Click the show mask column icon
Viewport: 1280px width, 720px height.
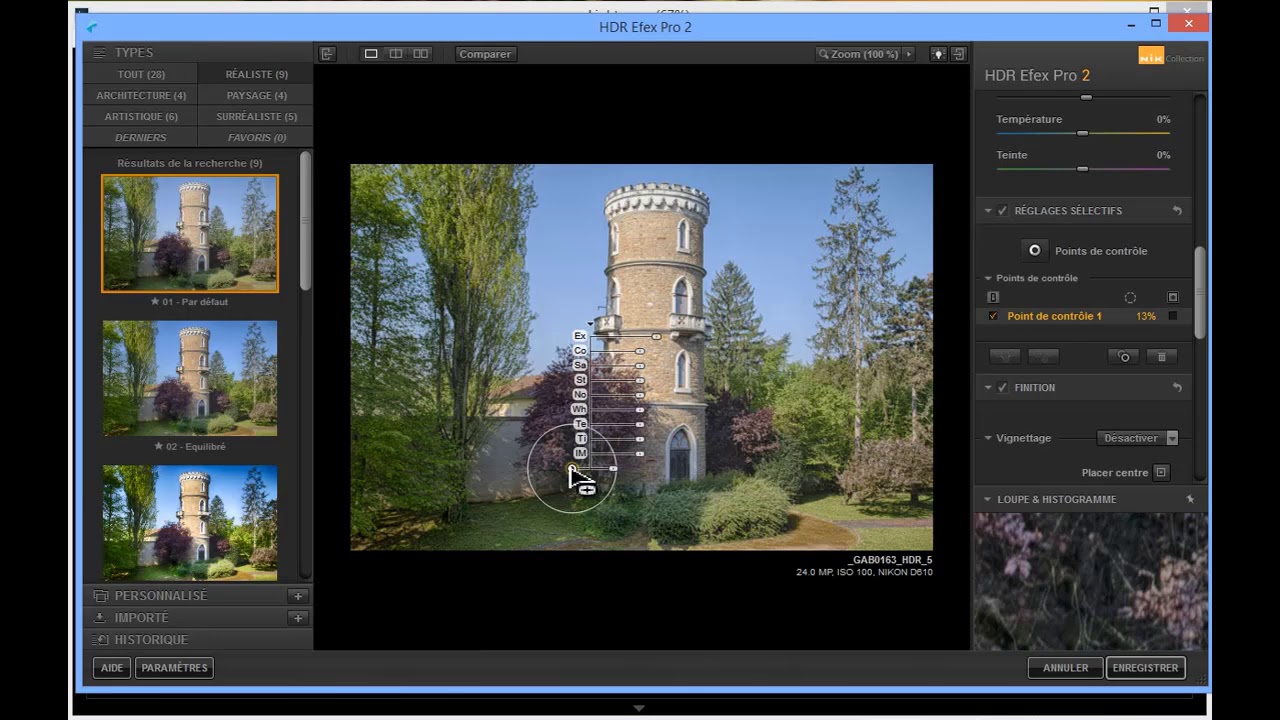point(1173,298)
